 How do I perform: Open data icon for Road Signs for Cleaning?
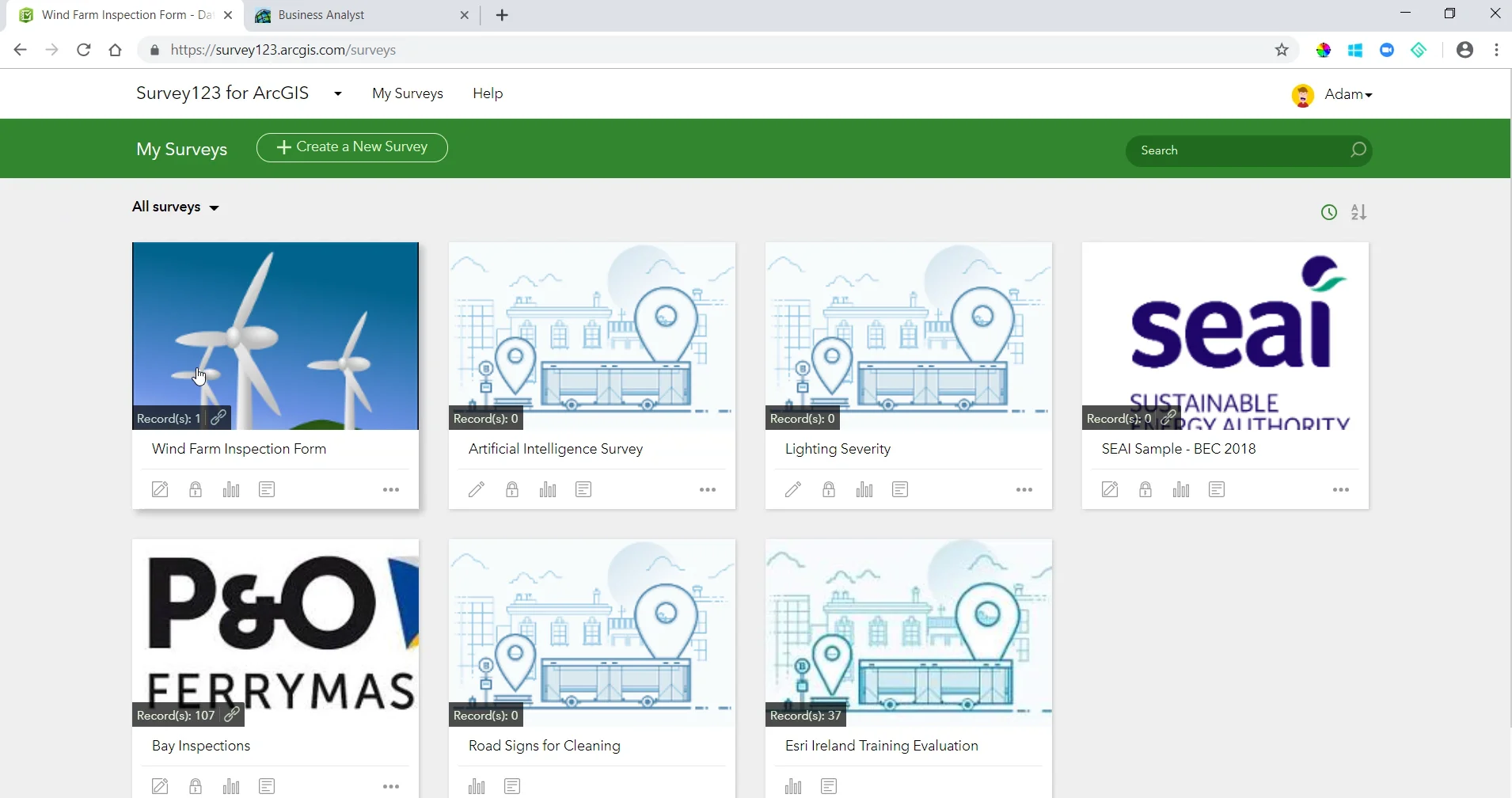point(512,786)
